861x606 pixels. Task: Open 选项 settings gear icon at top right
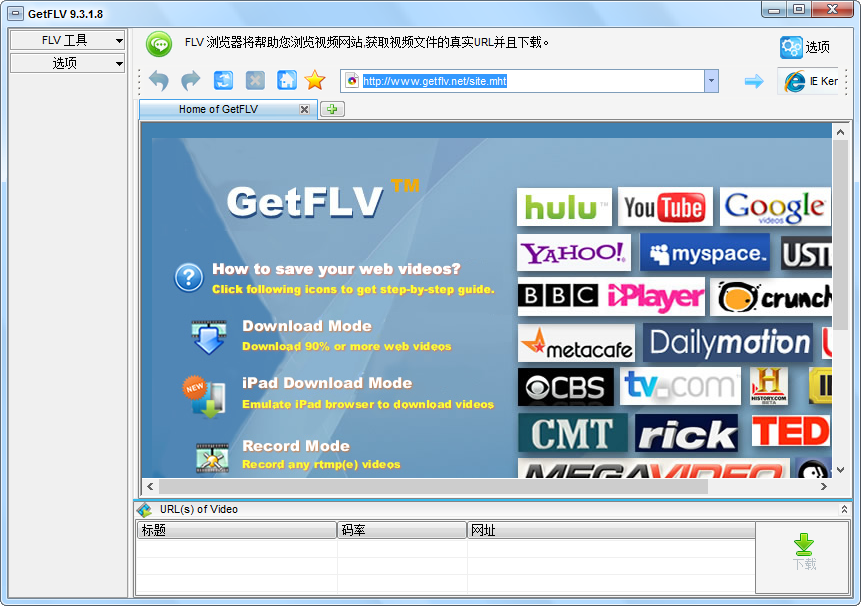pos(791,47)
